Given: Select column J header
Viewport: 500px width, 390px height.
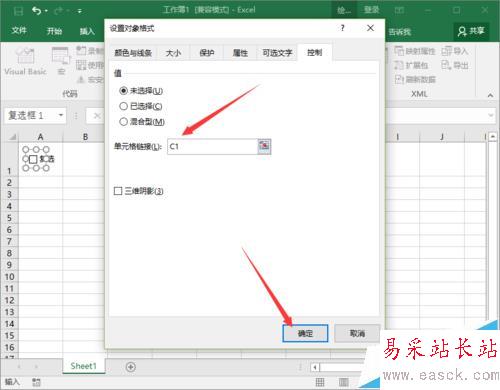Looking at the screenshot, I should (x=442, y=137).
